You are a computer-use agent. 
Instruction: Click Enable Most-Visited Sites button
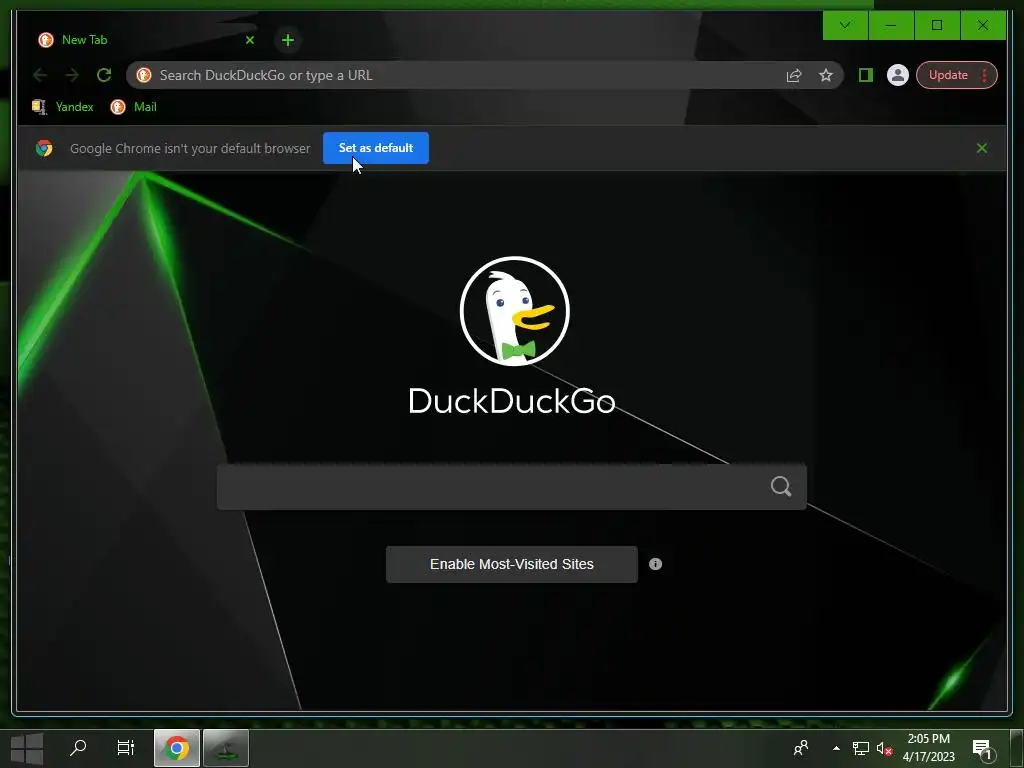tap(511, 564)
